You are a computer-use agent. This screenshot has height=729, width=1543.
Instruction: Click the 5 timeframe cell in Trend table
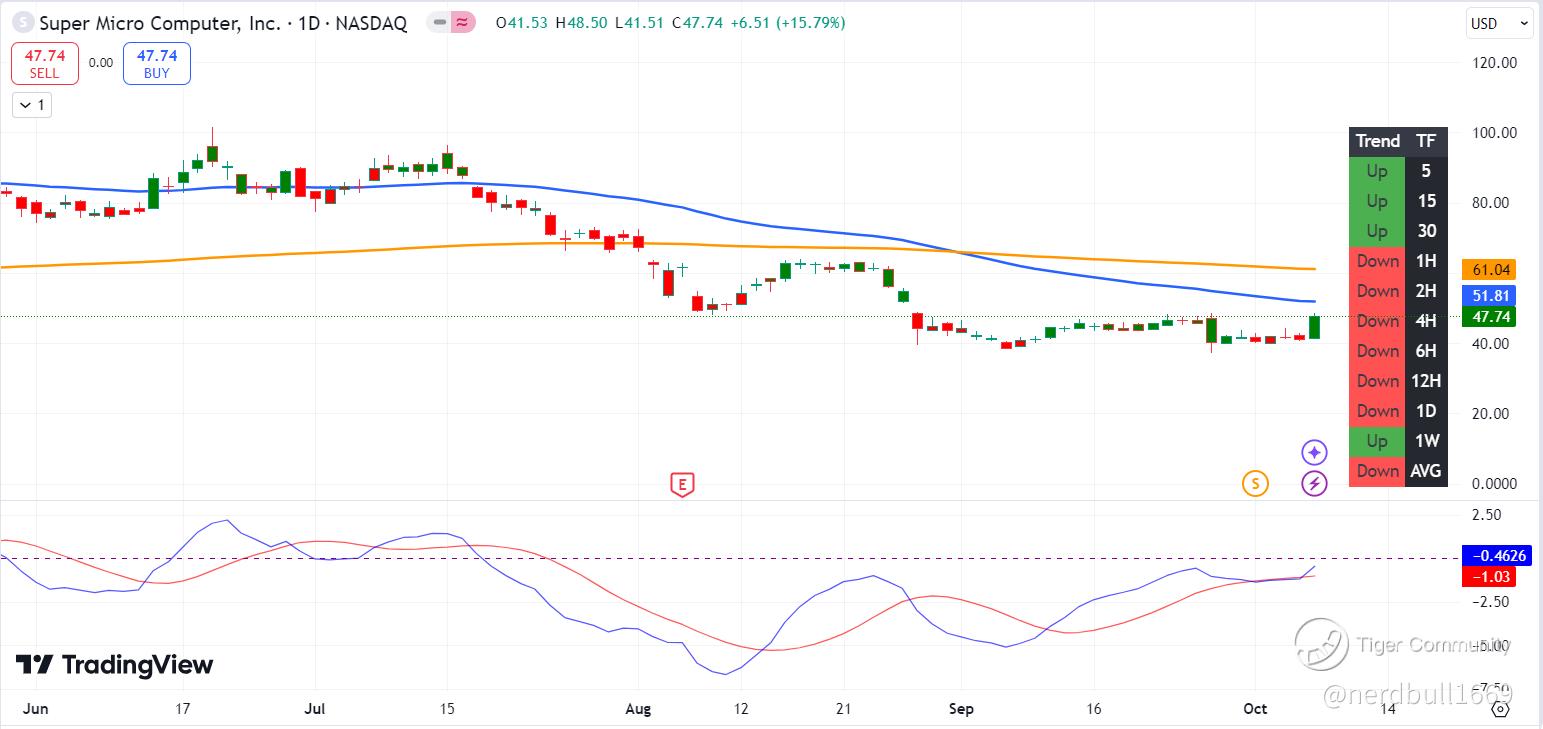[1426, 171]
